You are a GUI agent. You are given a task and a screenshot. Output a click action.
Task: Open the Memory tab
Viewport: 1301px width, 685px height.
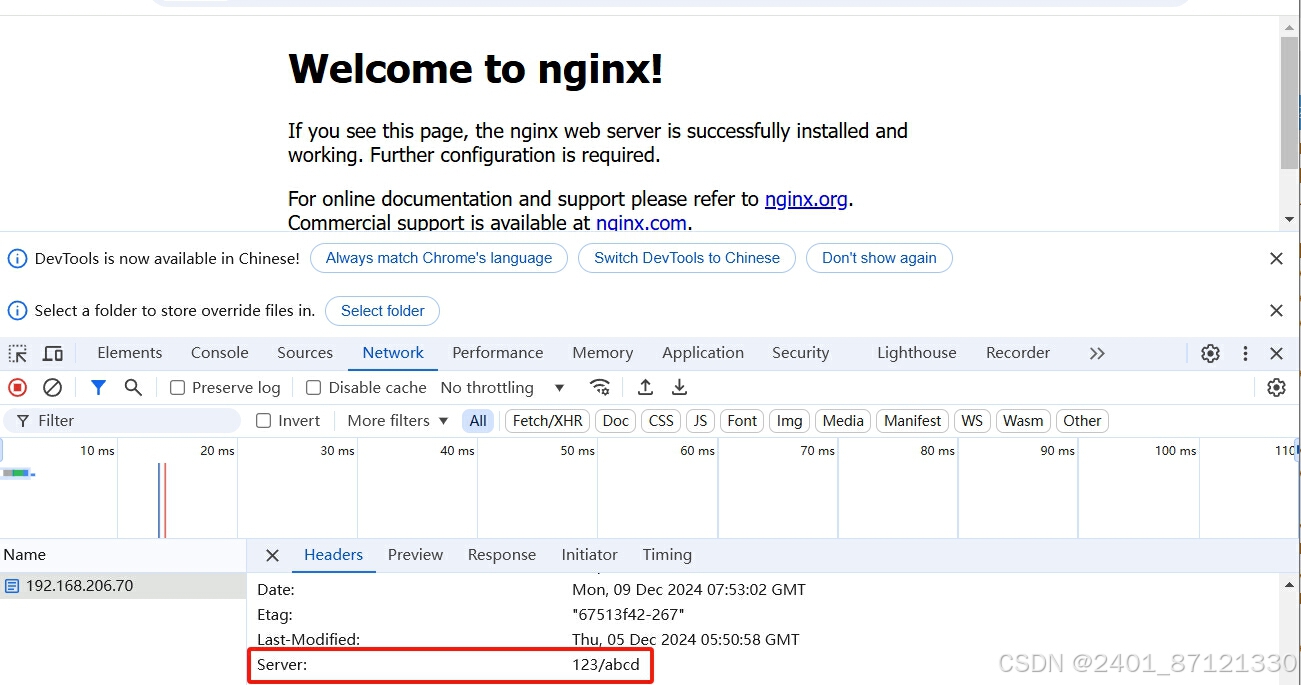[x=602, y=353]
